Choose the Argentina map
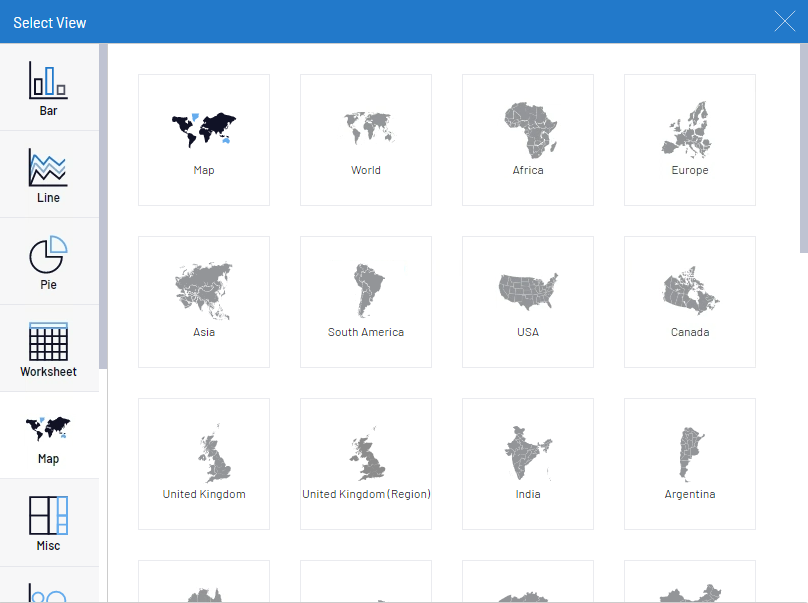Screen dimensions: 808x603 point(689,463)
